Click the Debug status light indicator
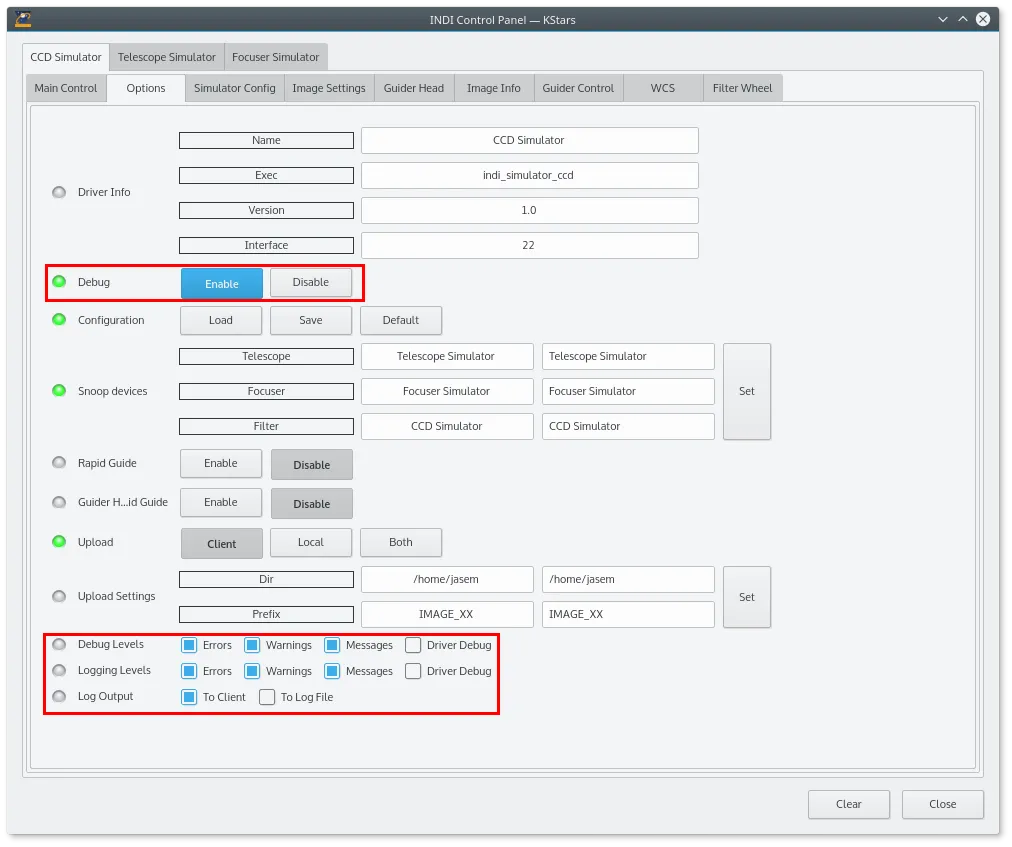 pyautogui.click(x=59, y=281)
